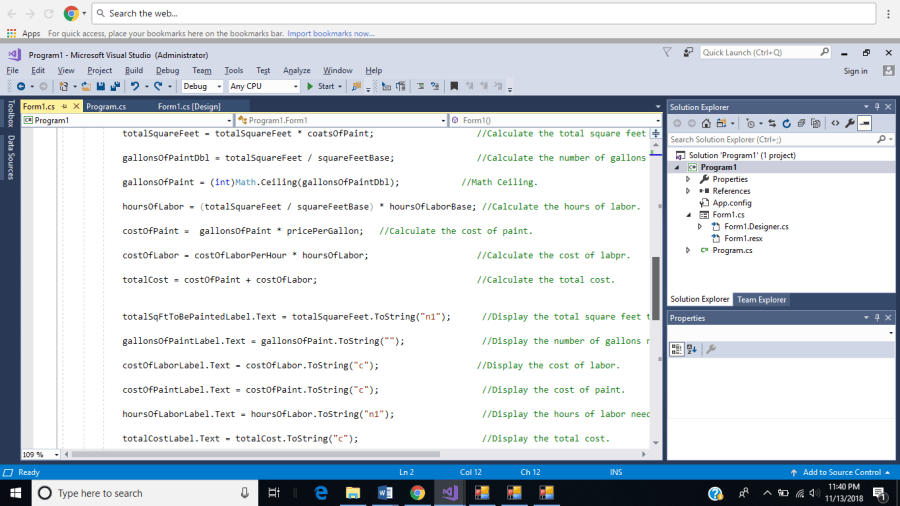This screenshot has height=506, width=900.
Task: Click the New Project toolbar icon
Action: [64, 86]
